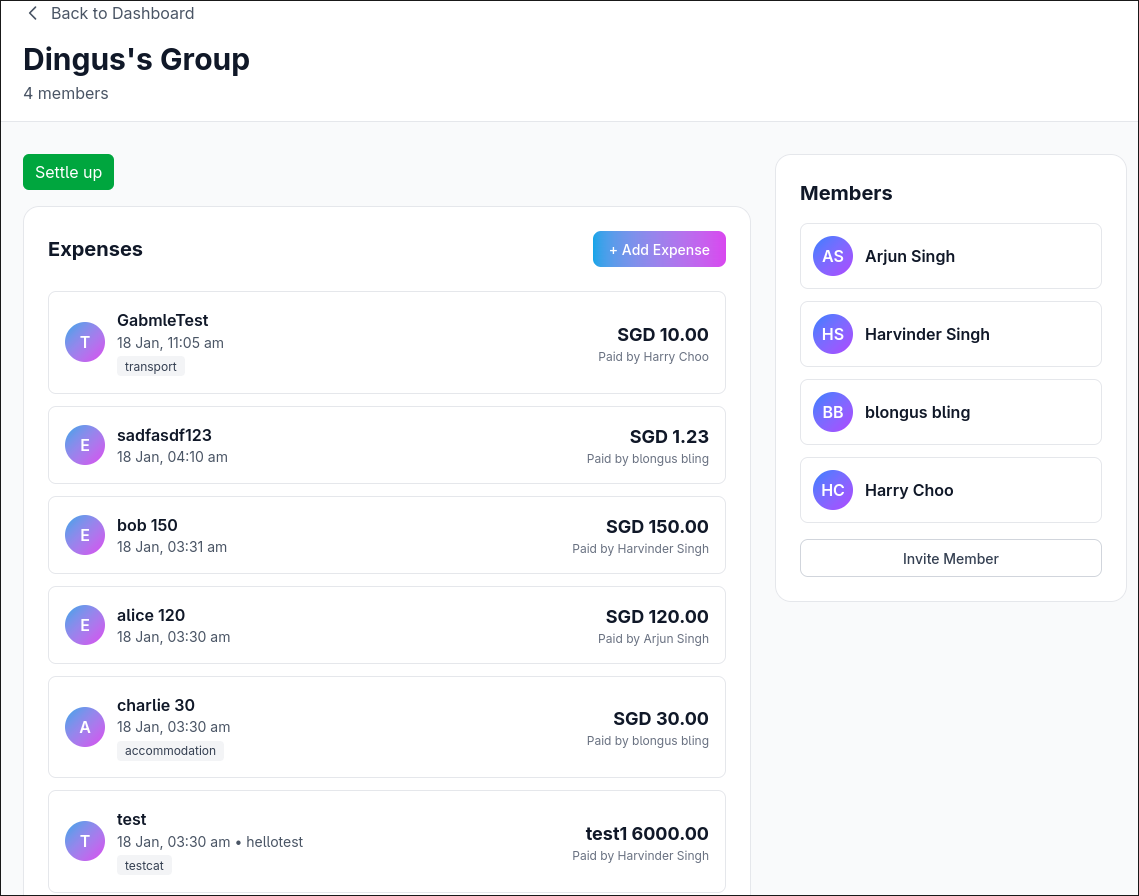Viewport: 1139px width, 896px height.
Task: Select the SGD 150.00 amount
Action: coord(657,527)
